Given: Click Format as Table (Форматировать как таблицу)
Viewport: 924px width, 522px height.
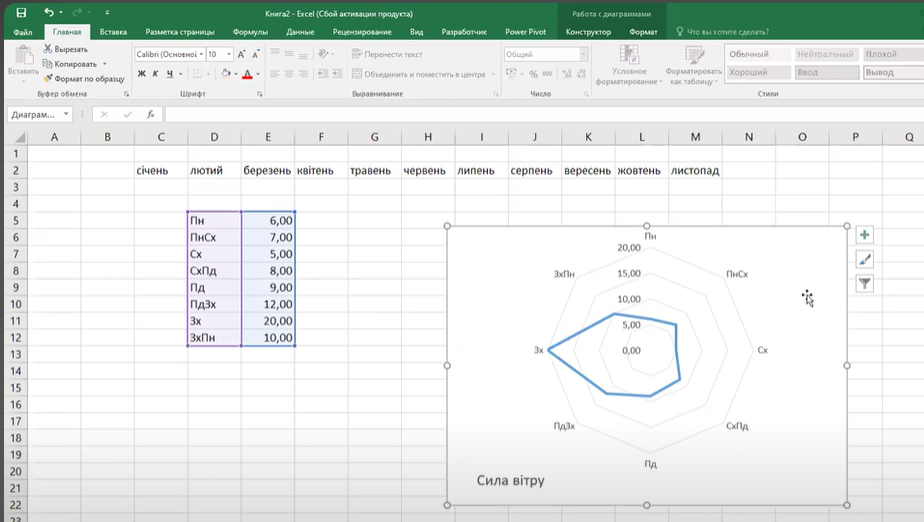Looking at the screenshot, I should (694, 65).
